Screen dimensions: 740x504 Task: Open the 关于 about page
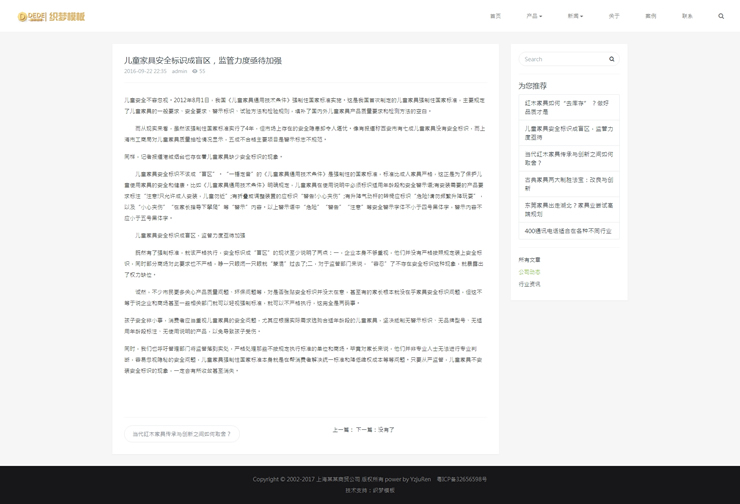[614, 16]
